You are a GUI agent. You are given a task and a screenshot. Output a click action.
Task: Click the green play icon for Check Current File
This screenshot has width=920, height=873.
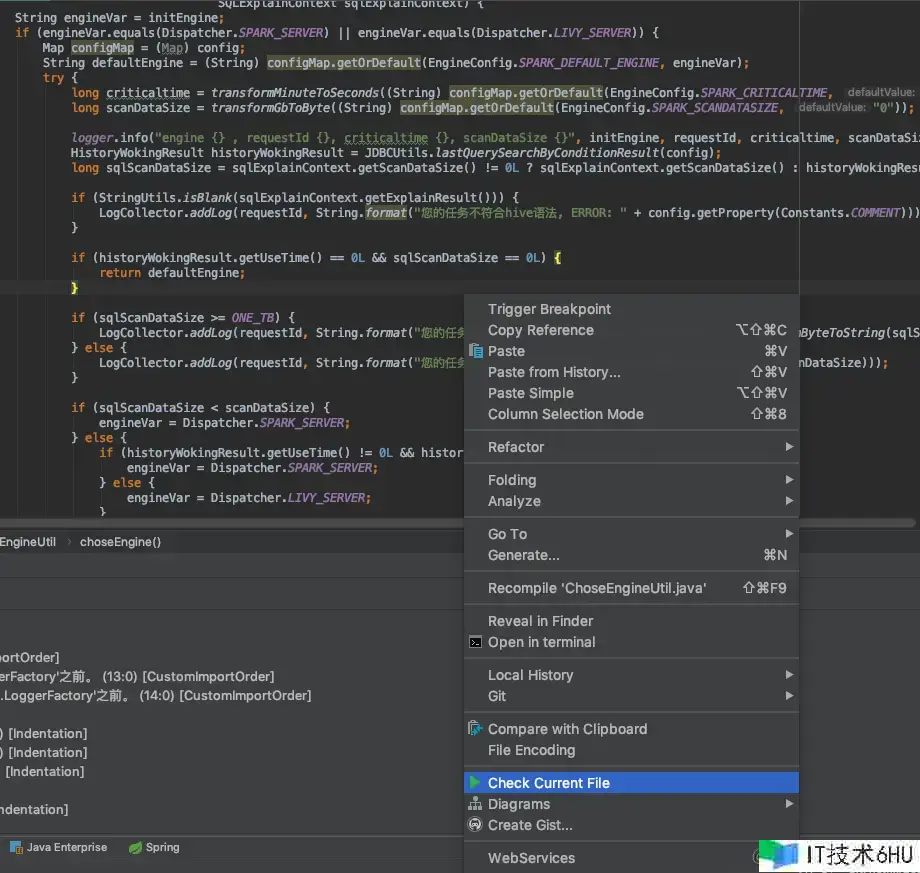point(475,783)
